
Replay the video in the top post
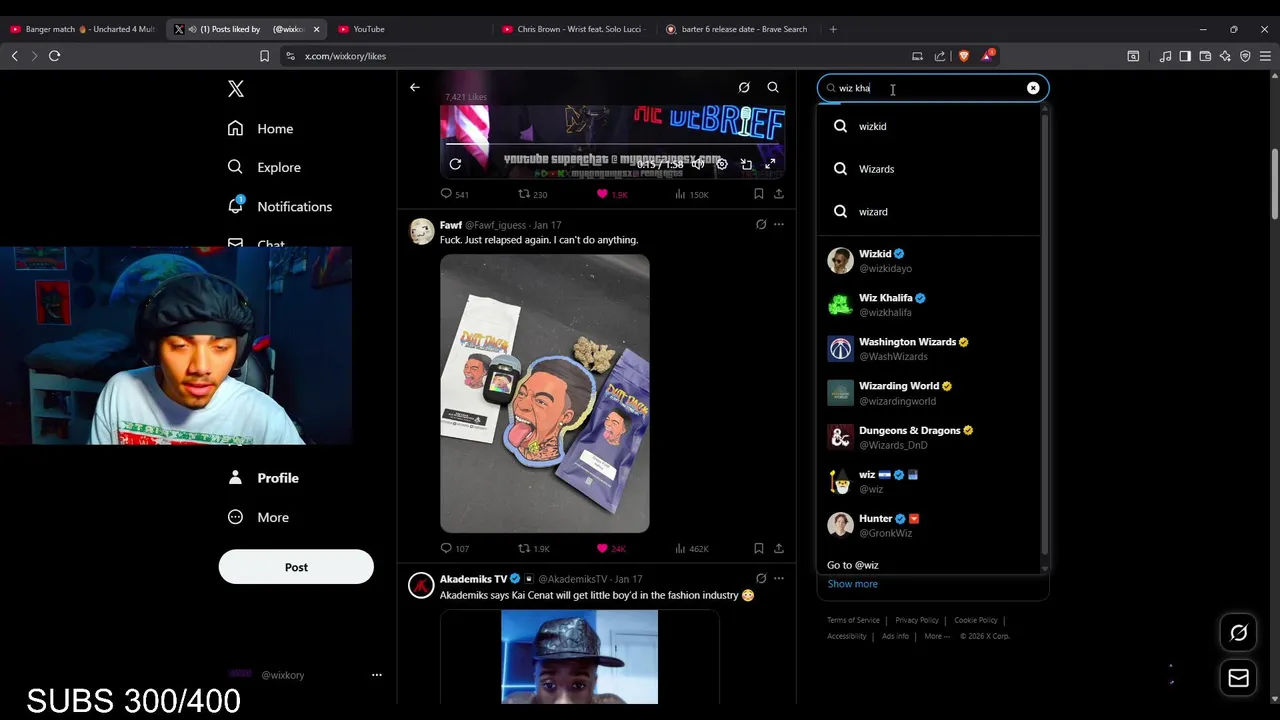(x=455, y=164)
